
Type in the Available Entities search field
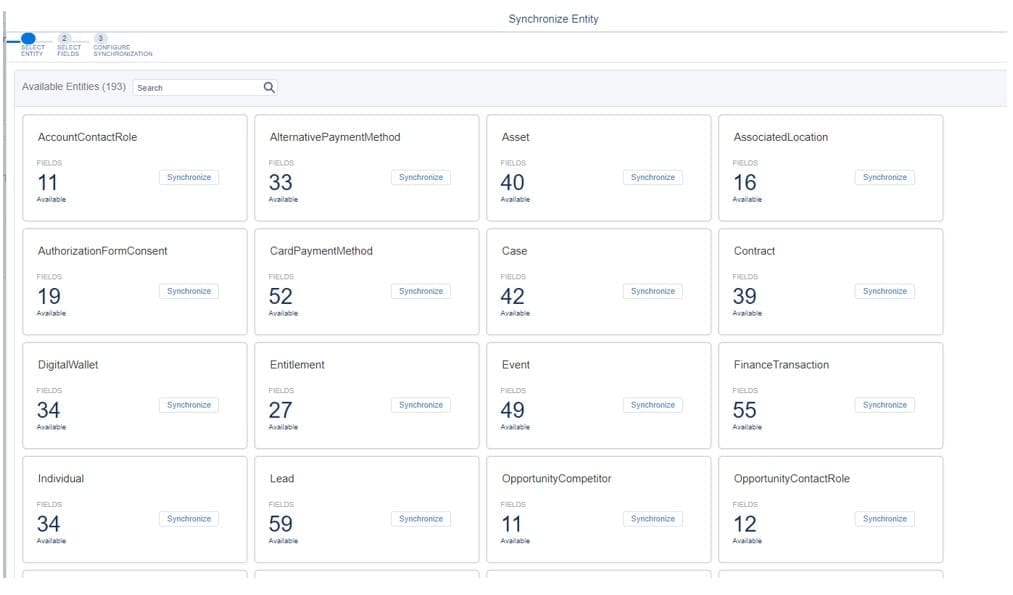click(197, 88)
